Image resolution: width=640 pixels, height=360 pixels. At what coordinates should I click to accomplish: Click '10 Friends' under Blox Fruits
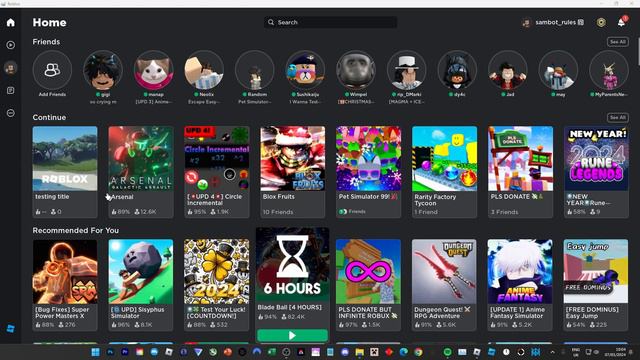(x=278, y=212)
